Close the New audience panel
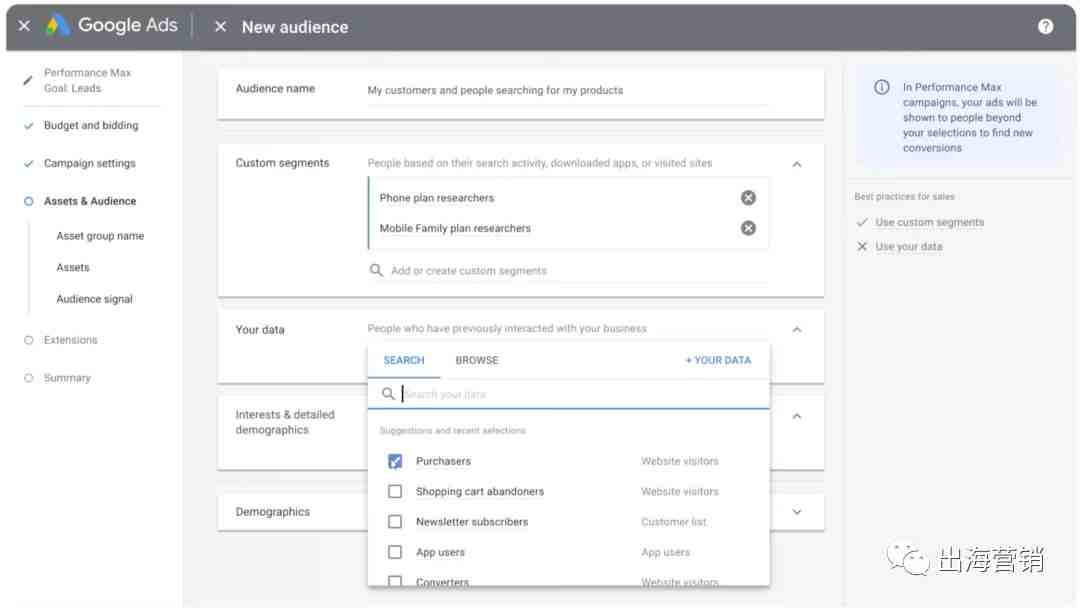The image size is (1080, 608). point(220,26)
